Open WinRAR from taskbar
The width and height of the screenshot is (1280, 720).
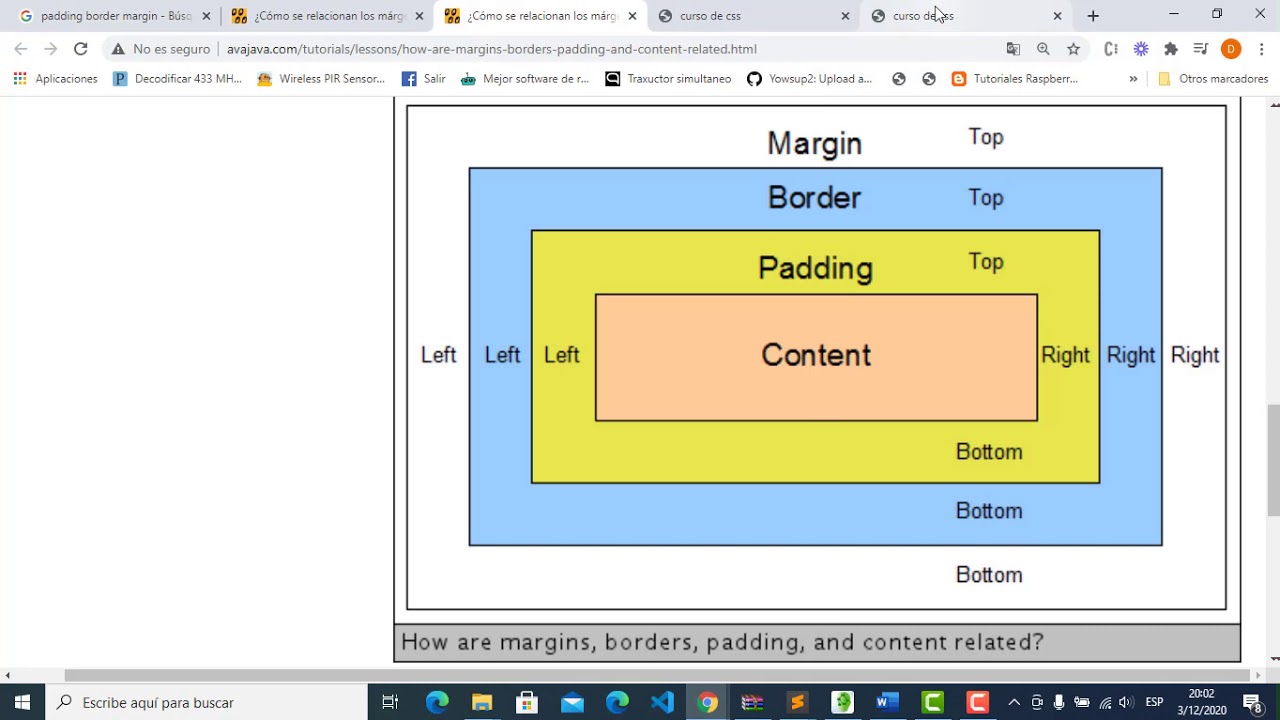[x=752, y=702]
